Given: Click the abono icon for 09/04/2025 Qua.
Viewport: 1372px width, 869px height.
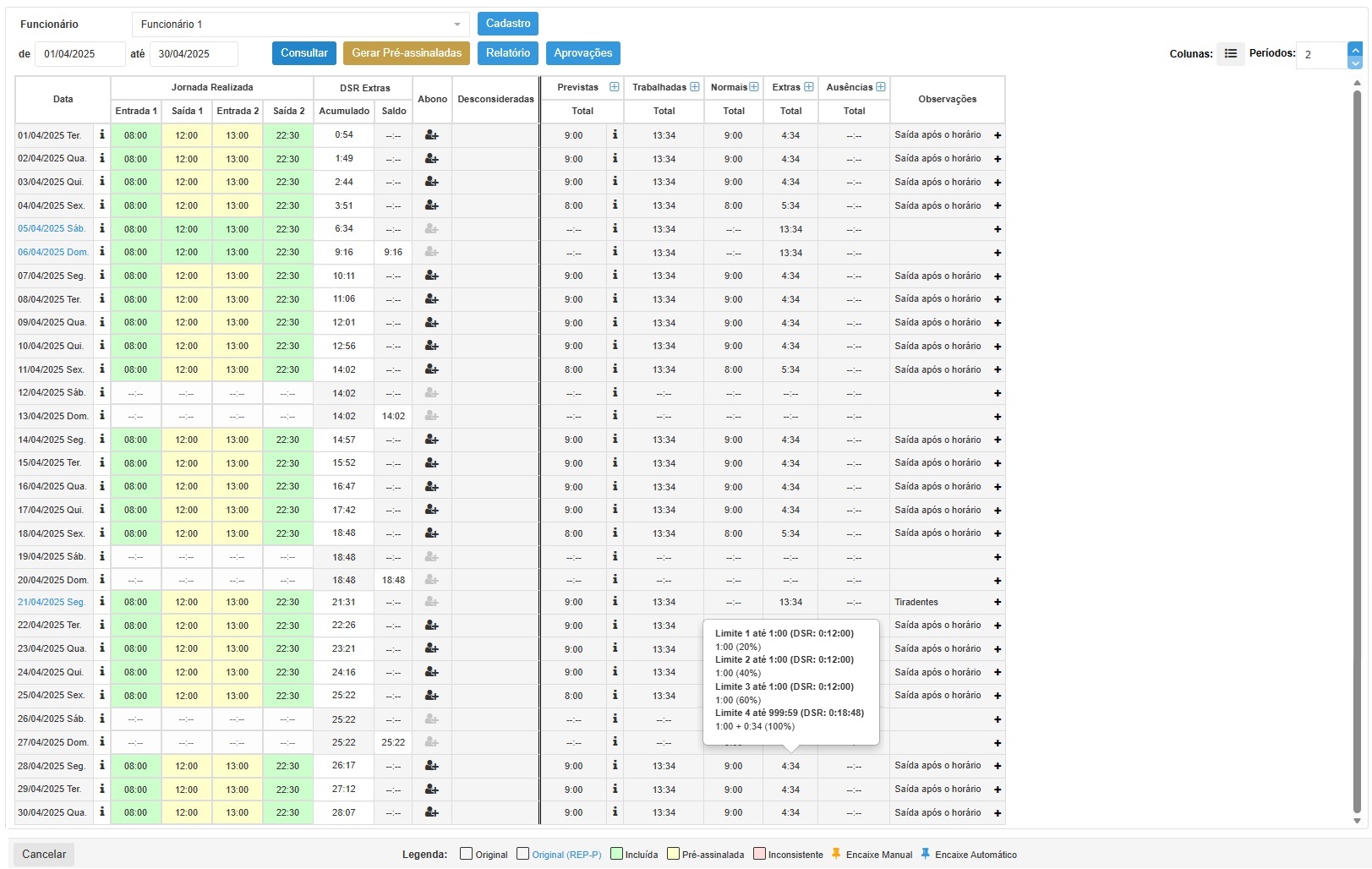Looking at the screenshot, I should (x=431, y=322).
